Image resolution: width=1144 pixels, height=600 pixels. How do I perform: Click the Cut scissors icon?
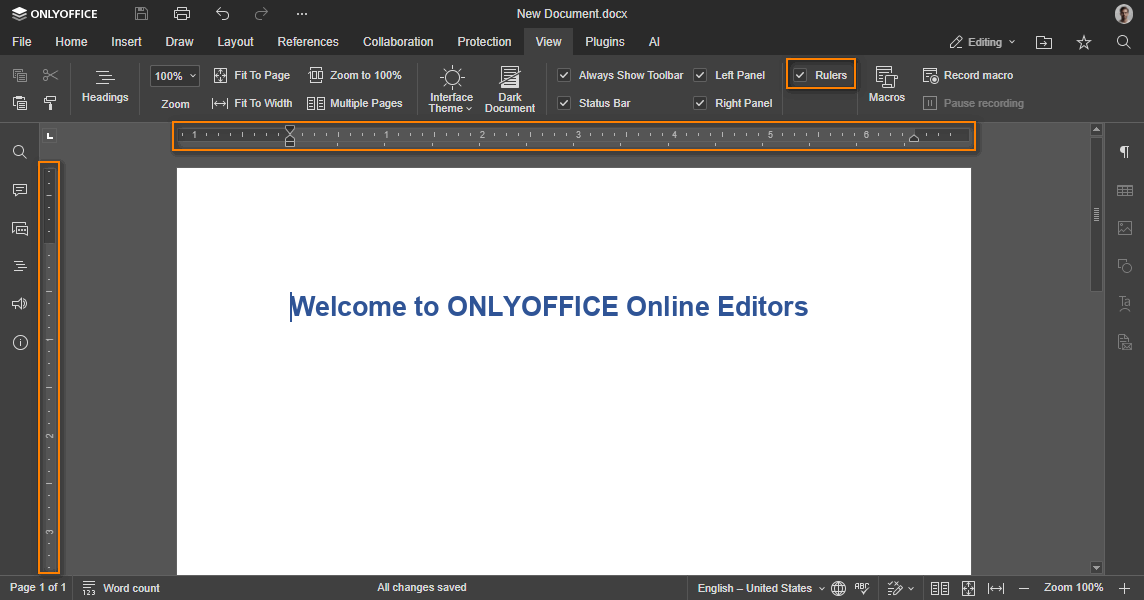tap(50, 75)
